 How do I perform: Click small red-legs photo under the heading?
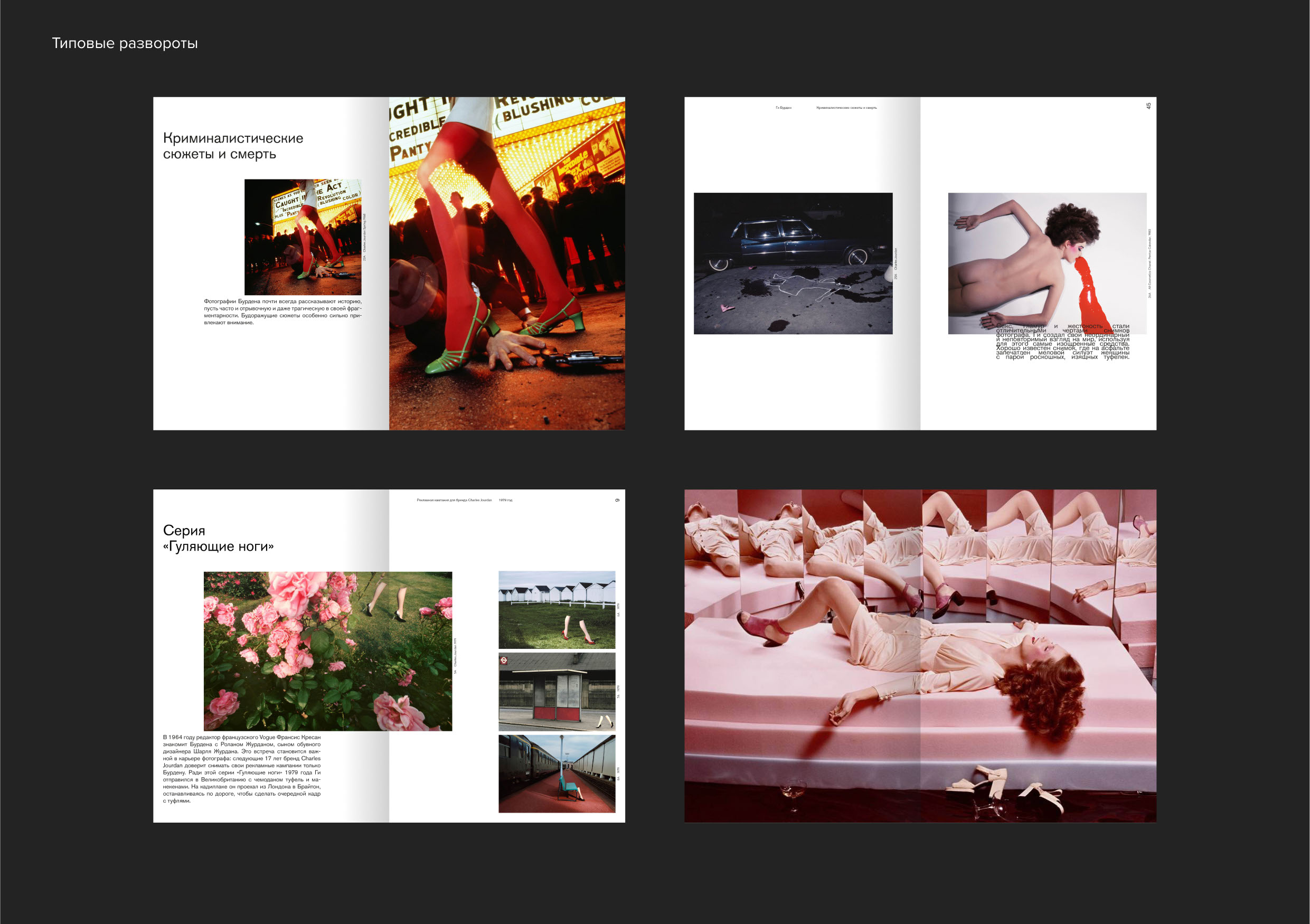point(303,237)
